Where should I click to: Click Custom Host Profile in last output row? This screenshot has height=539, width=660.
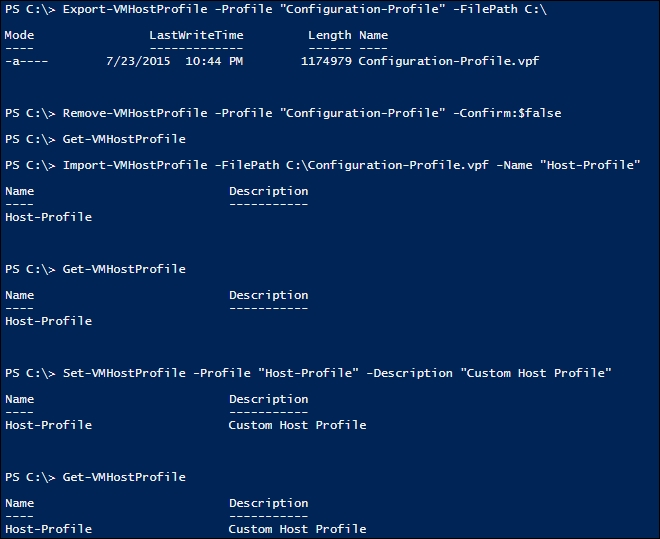pos(297,529)
